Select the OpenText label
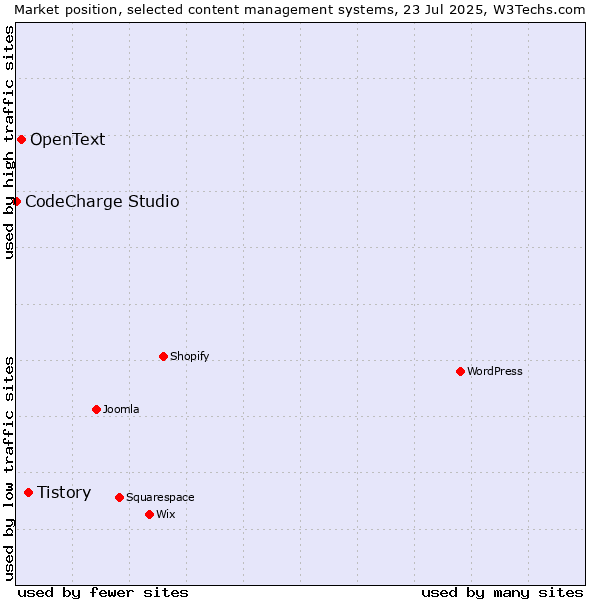 click(x=68, y=140)
